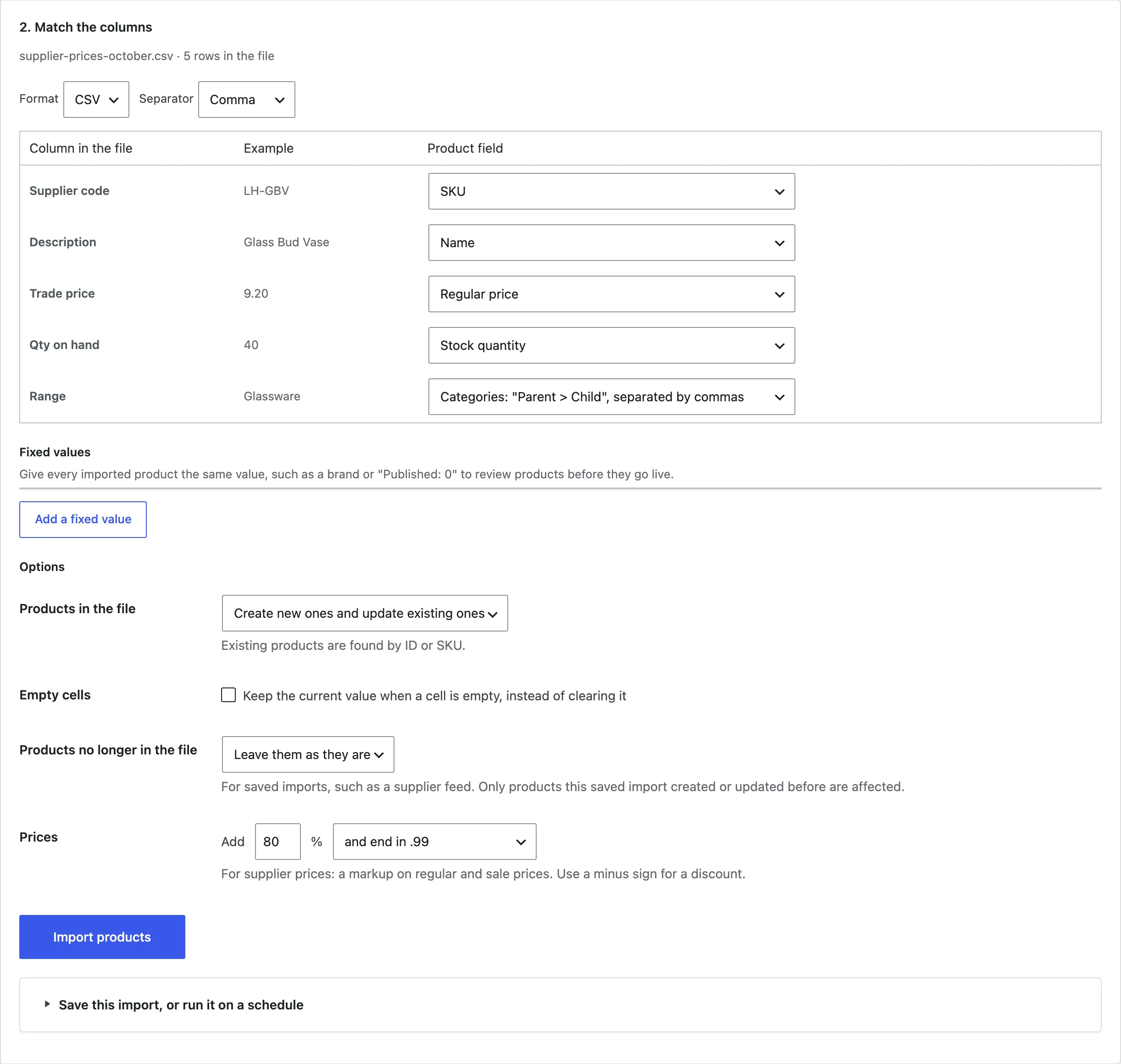The width and height of the screenshot is (1121, 1064).
Task: Click the Fixed values heading
Action: (x=55, y=452)
